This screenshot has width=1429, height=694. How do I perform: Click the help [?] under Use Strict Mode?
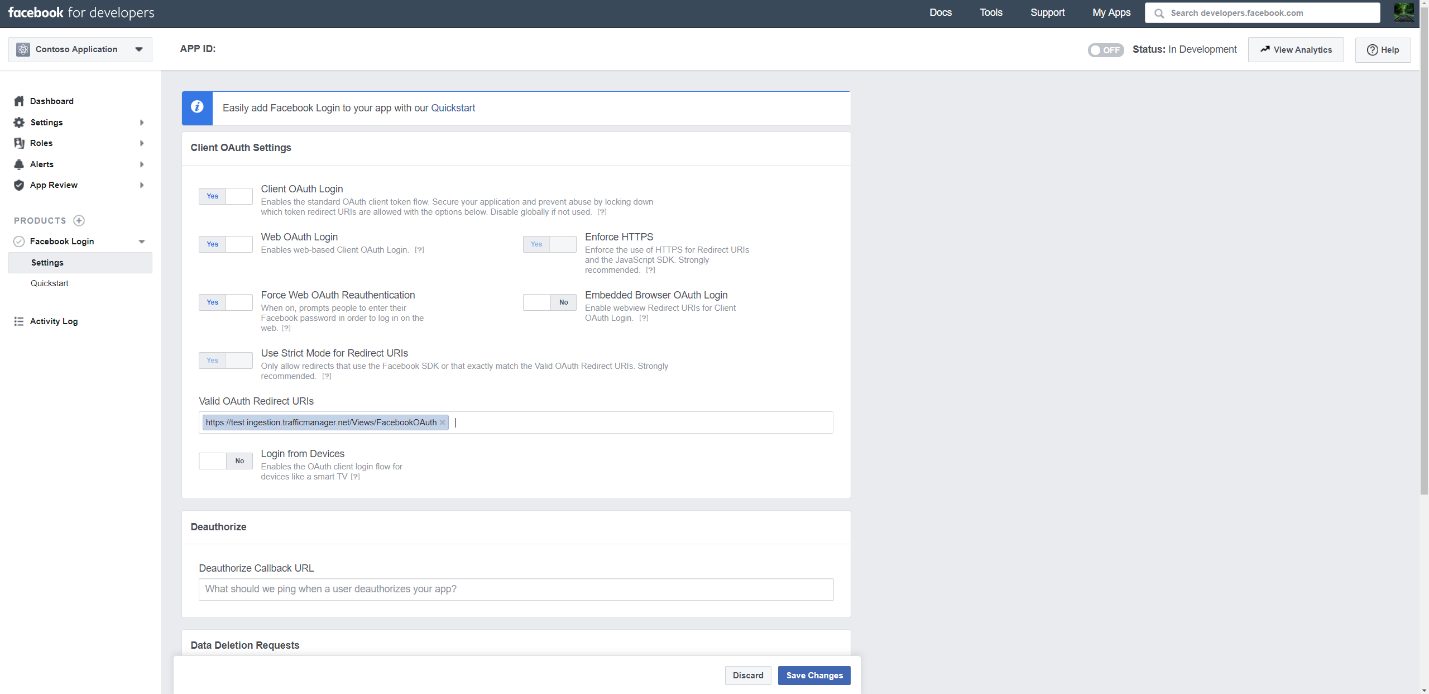(x=327, y=376)
